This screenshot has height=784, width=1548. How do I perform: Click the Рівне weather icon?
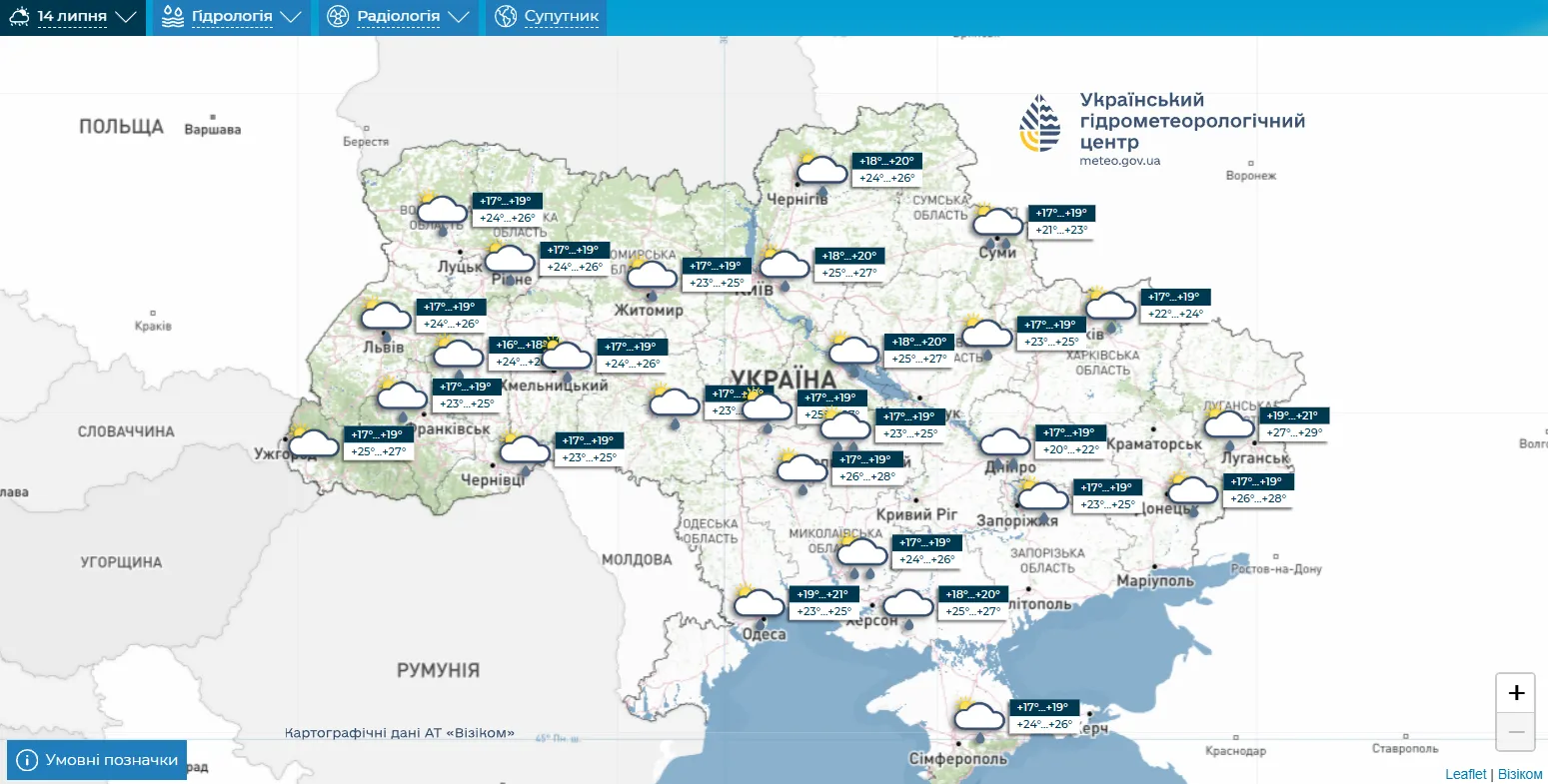510,262
